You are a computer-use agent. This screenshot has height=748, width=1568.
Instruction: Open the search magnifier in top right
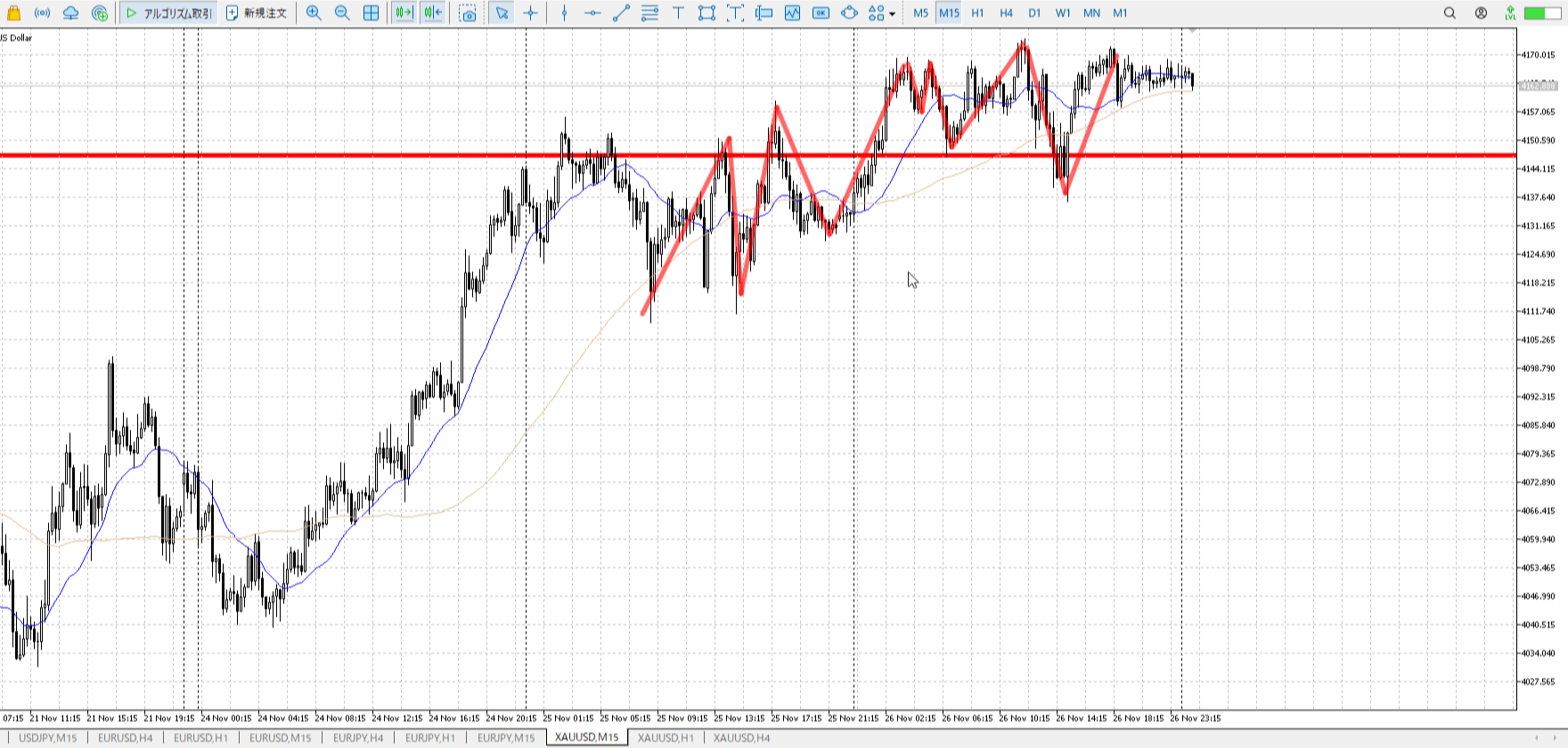pyautogui.click(x=1450, y=13)
